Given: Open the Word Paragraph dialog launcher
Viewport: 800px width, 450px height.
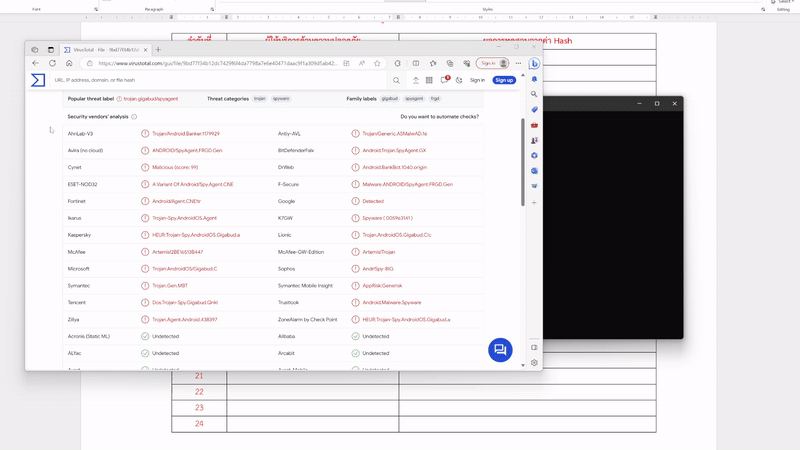Looking at the screenshot, I should click(x=212, y=9).
